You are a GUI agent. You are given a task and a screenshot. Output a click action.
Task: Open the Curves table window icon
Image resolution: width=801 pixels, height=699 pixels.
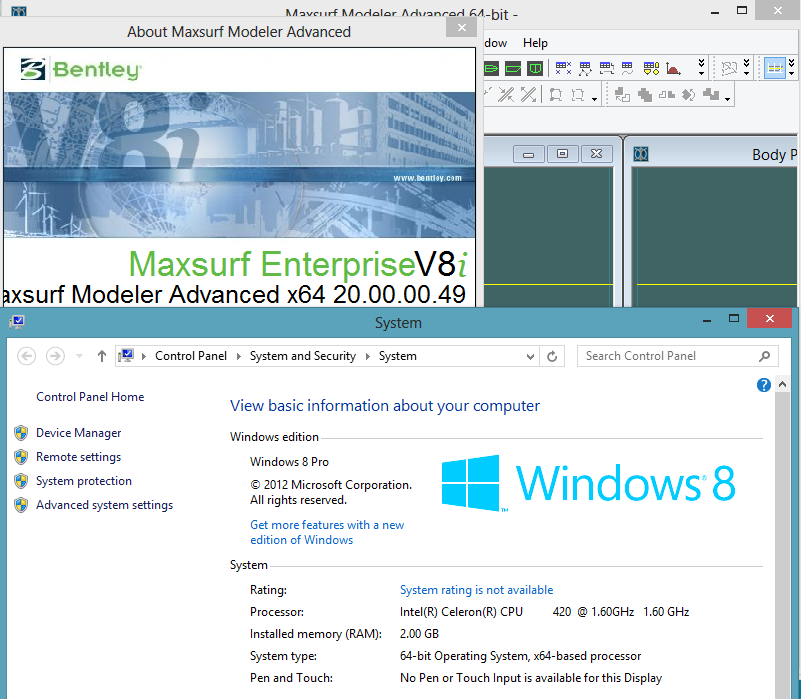point(628,68)
